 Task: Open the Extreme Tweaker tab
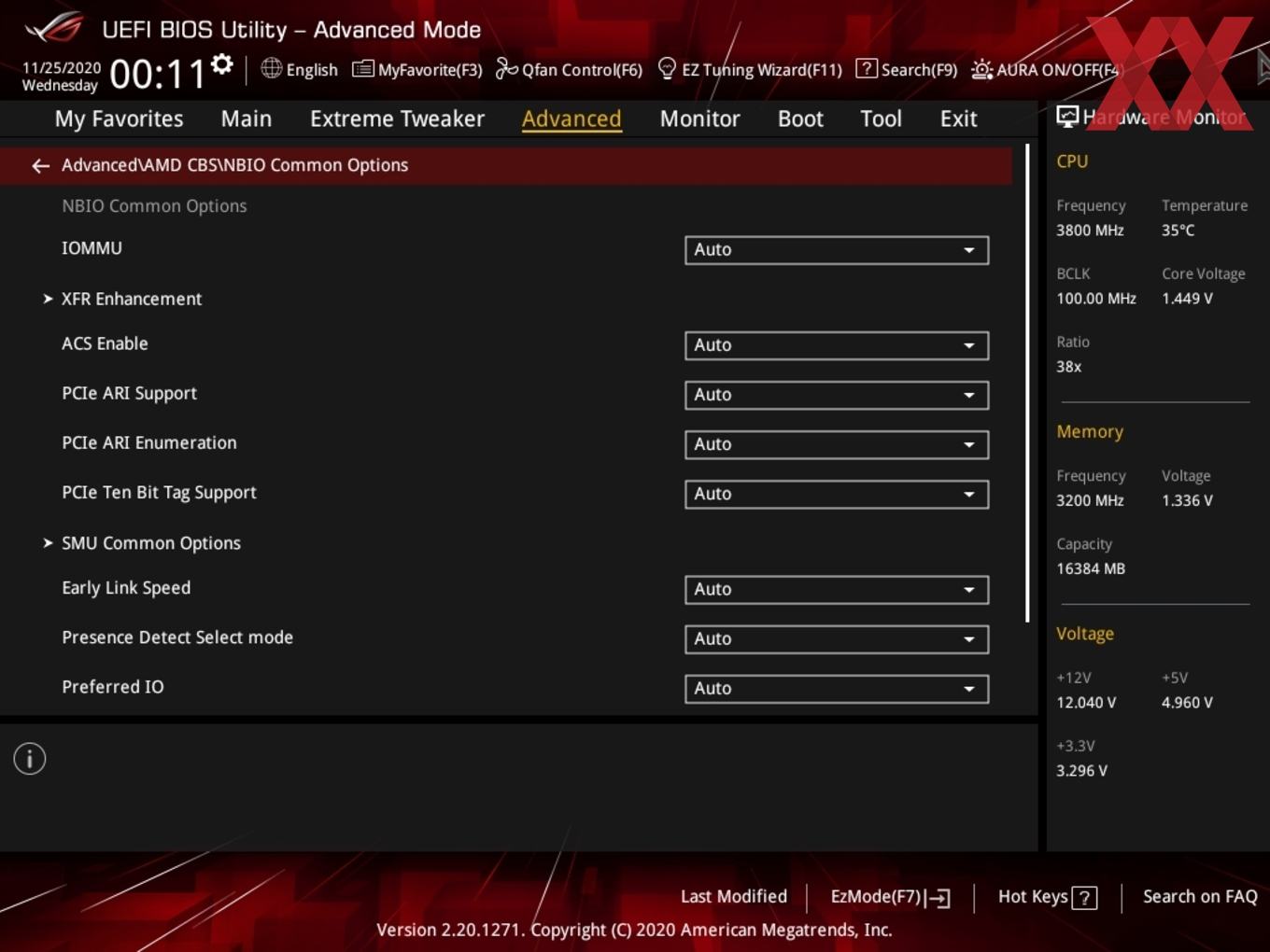(x=397, y=119)
